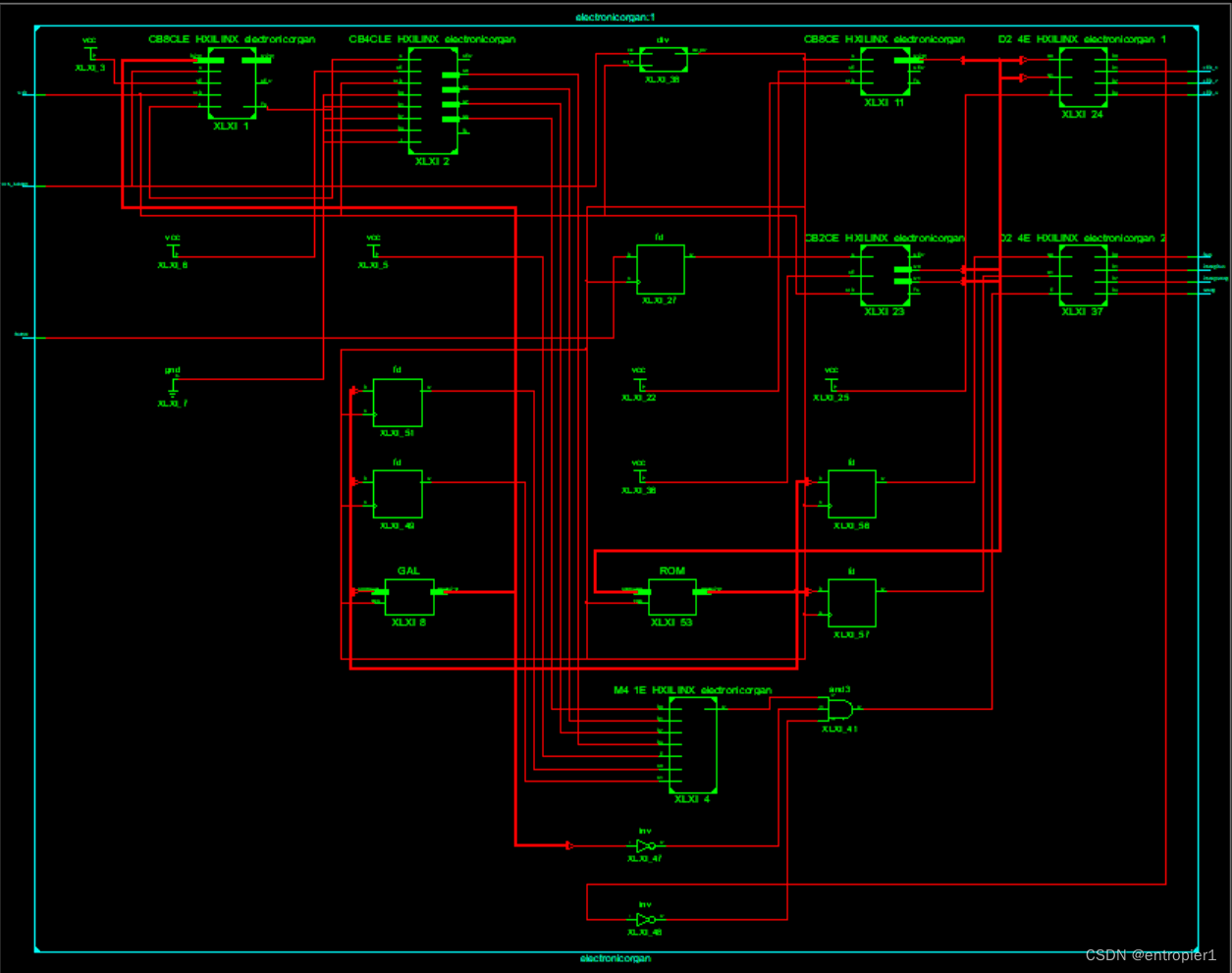Select the CB8CE counter block XLXI_11
This screenshot has width=1232, height=973.
[885, 72]
